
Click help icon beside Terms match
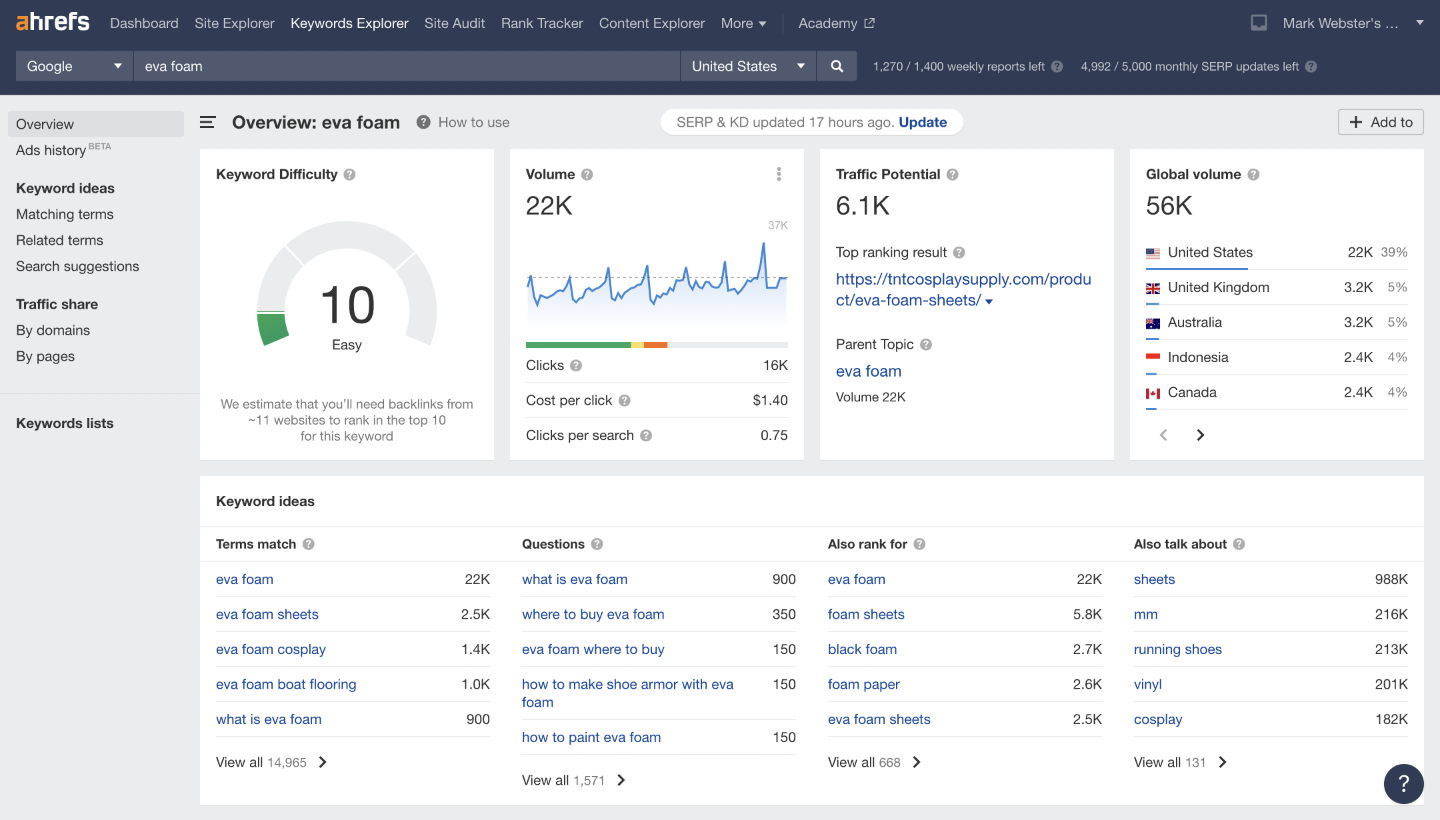click(x=309, y=544)
